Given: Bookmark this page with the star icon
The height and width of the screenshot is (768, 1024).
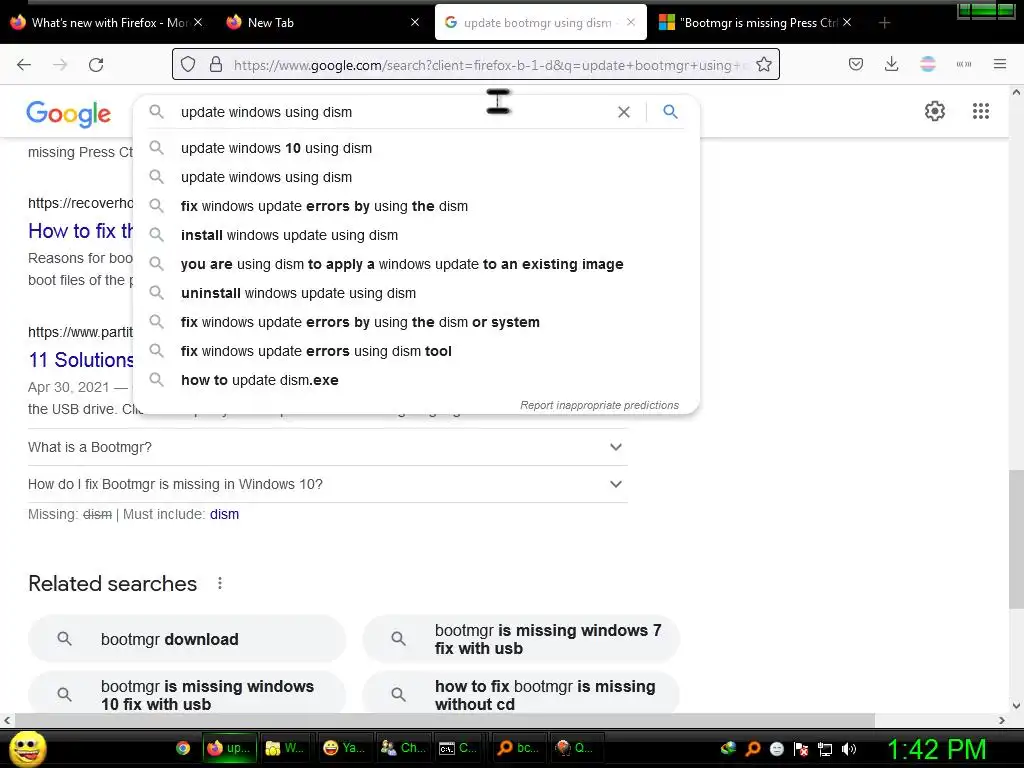Looking at the screenshot, I should click(x=763, y=64).
